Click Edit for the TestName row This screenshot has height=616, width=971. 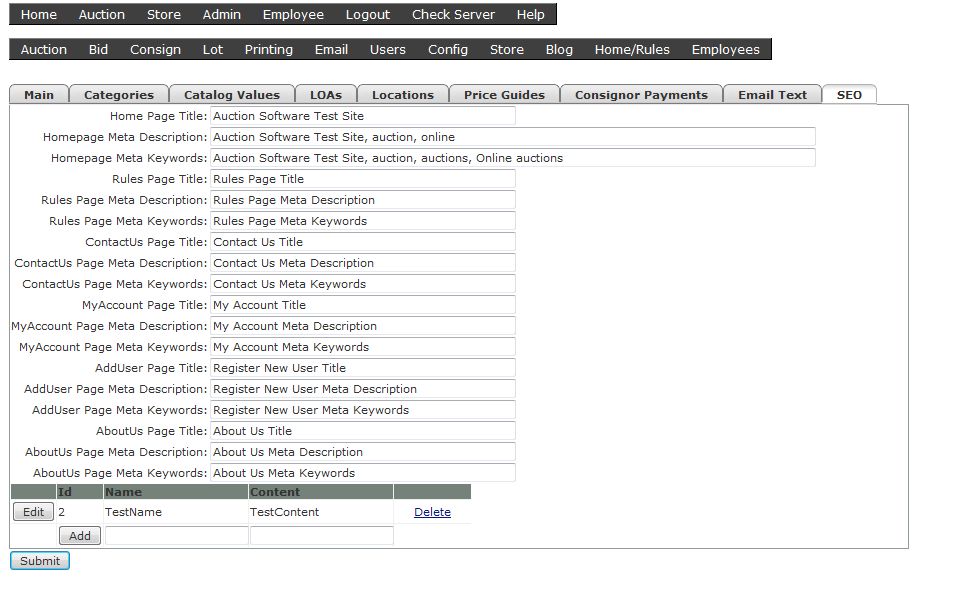coord(33,512)
